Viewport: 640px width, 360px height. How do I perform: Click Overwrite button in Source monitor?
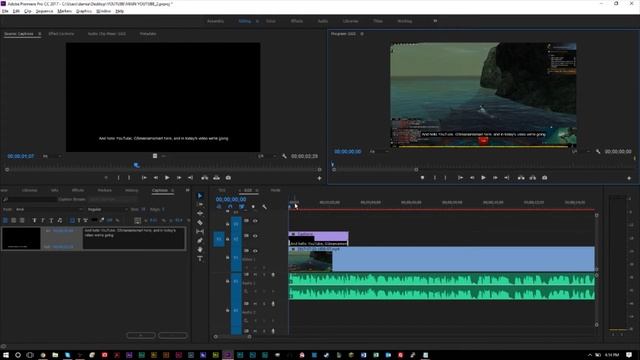coord(216,178)
